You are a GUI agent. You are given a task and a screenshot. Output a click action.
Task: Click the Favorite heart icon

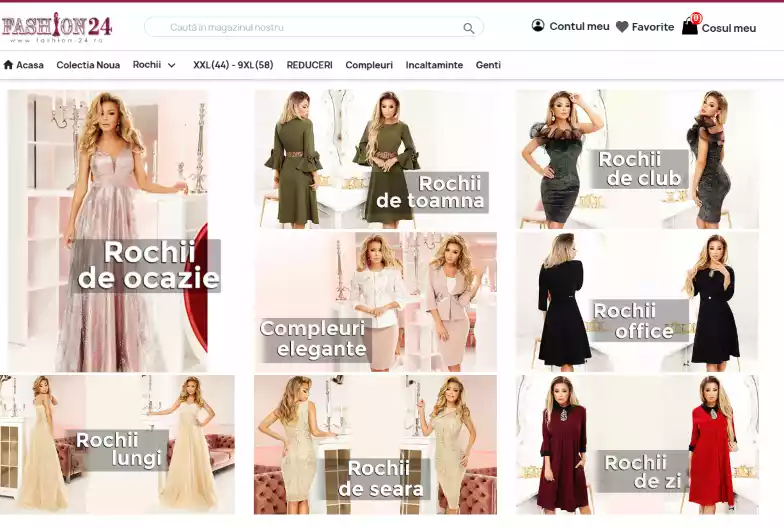622,27
